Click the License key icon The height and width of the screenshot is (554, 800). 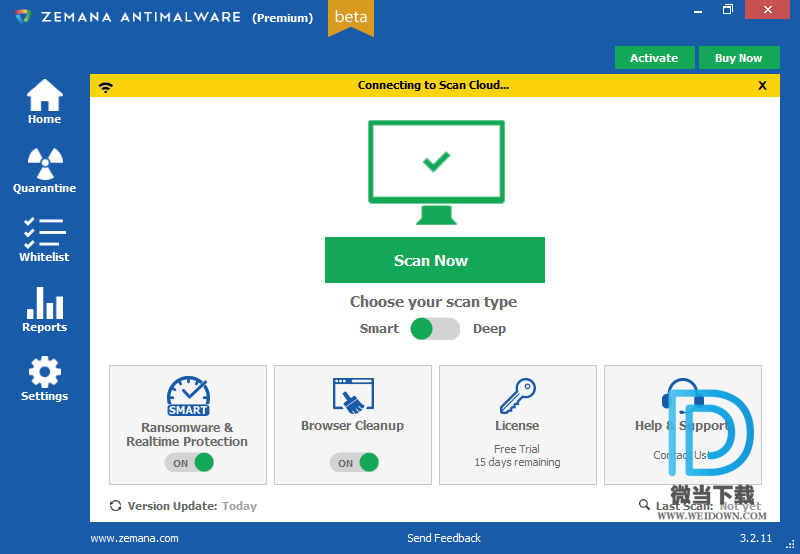click(x=517, y=395)
